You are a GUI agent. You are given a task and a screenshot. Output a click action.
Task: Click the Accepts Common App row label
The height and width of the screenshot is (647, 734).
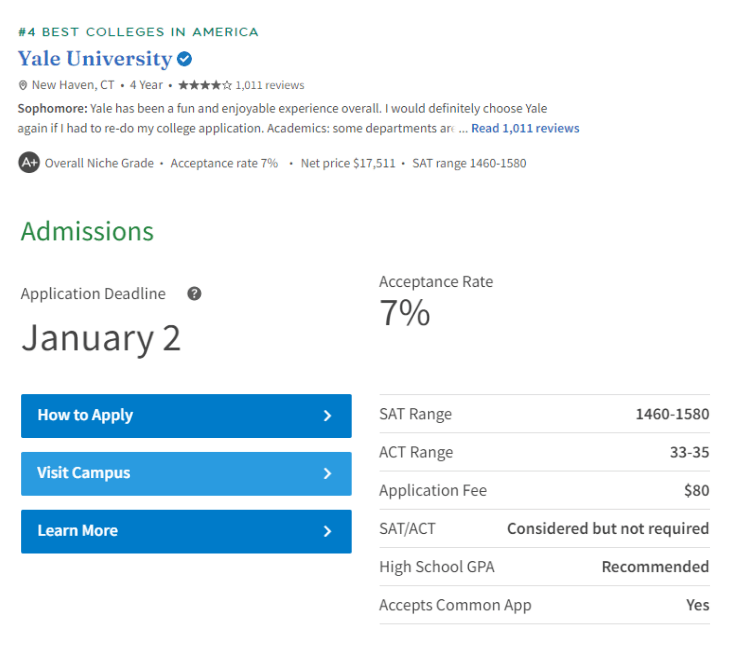[455, 605]
